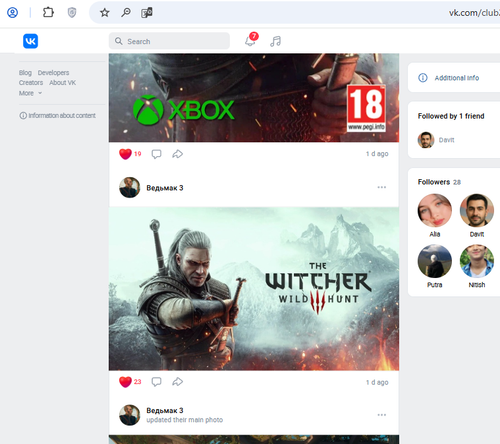
Task: Open options menu for Witcher image post
Action: click(382, 187)
